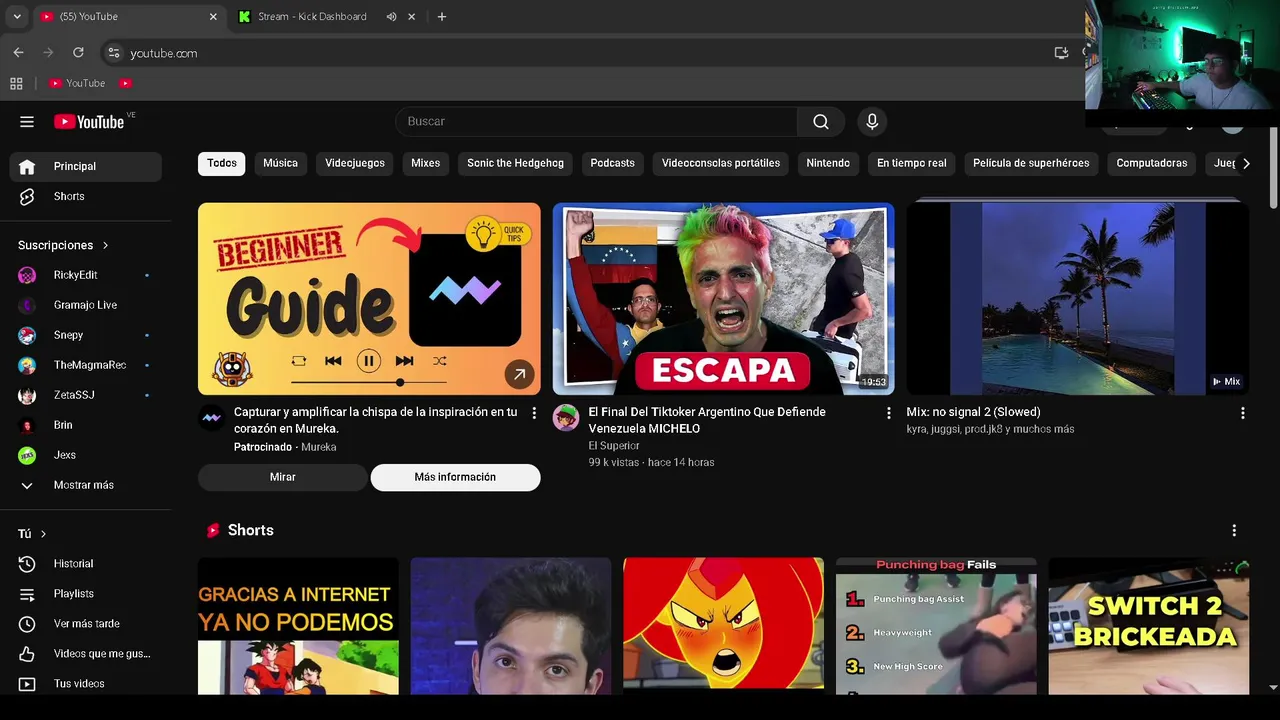1280x720 pixels.
Task: Click YouTube bookmark in bookmarks bar
Action: click(x=78, y=83)
